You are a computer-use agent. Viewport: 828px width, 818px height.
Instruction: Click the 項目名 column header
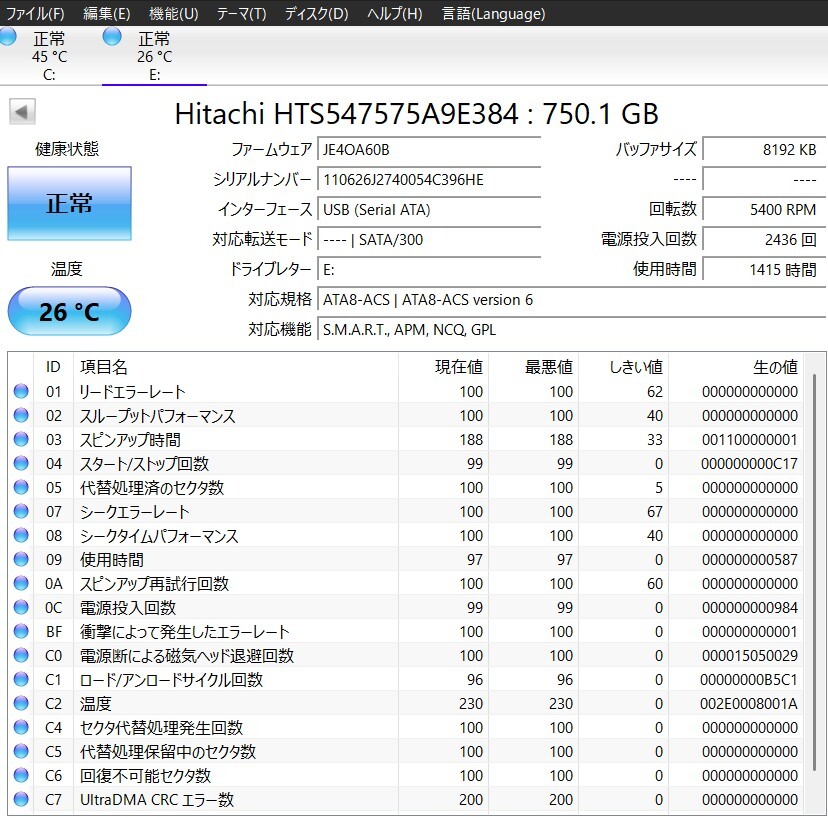tap(104, 367)
